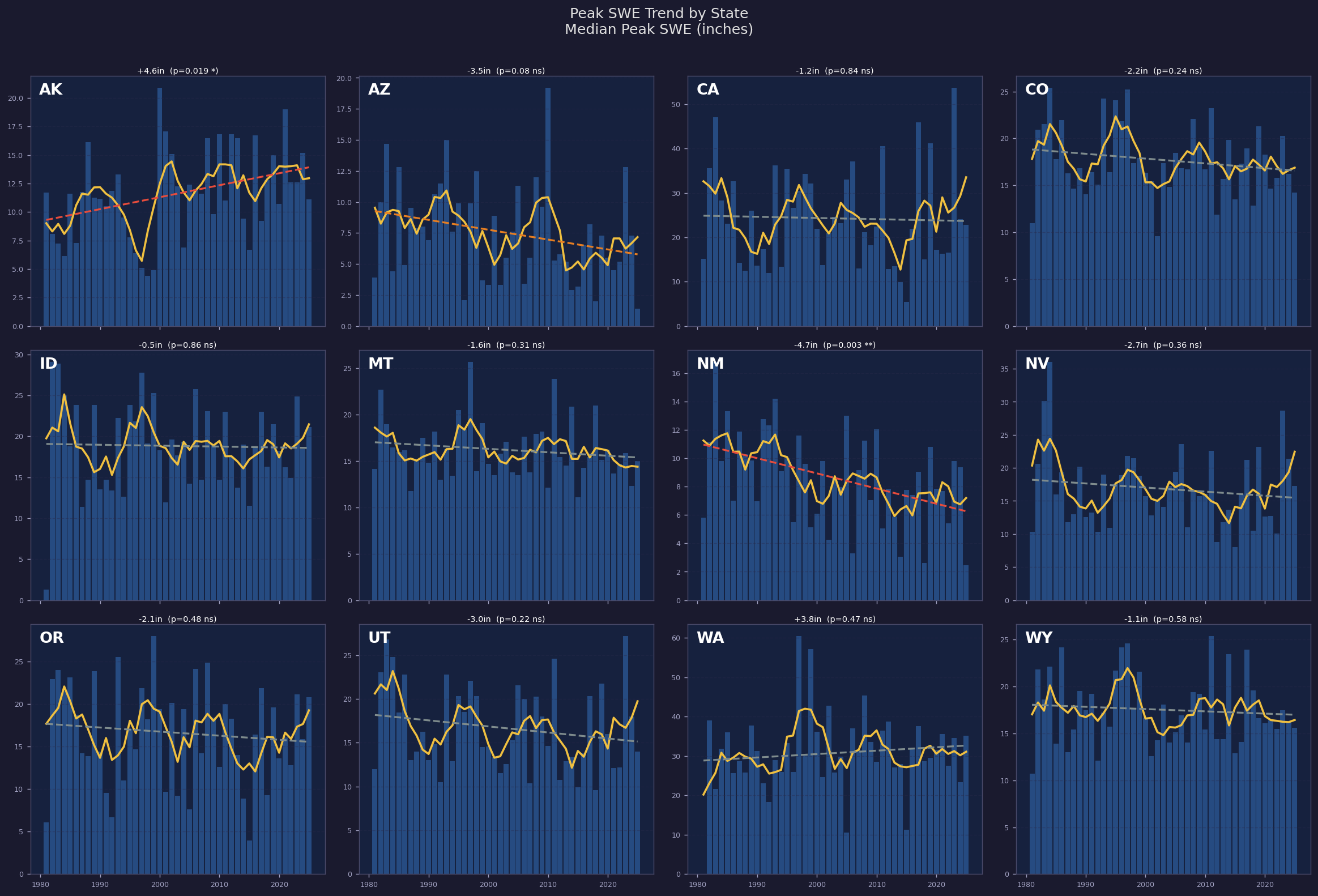Viewport: 1318px width, 896px height.
Task: Click the "-3.5in (p=0.08 ns)" subplot title
Action: pyautogui.click(x=506, y=71)
